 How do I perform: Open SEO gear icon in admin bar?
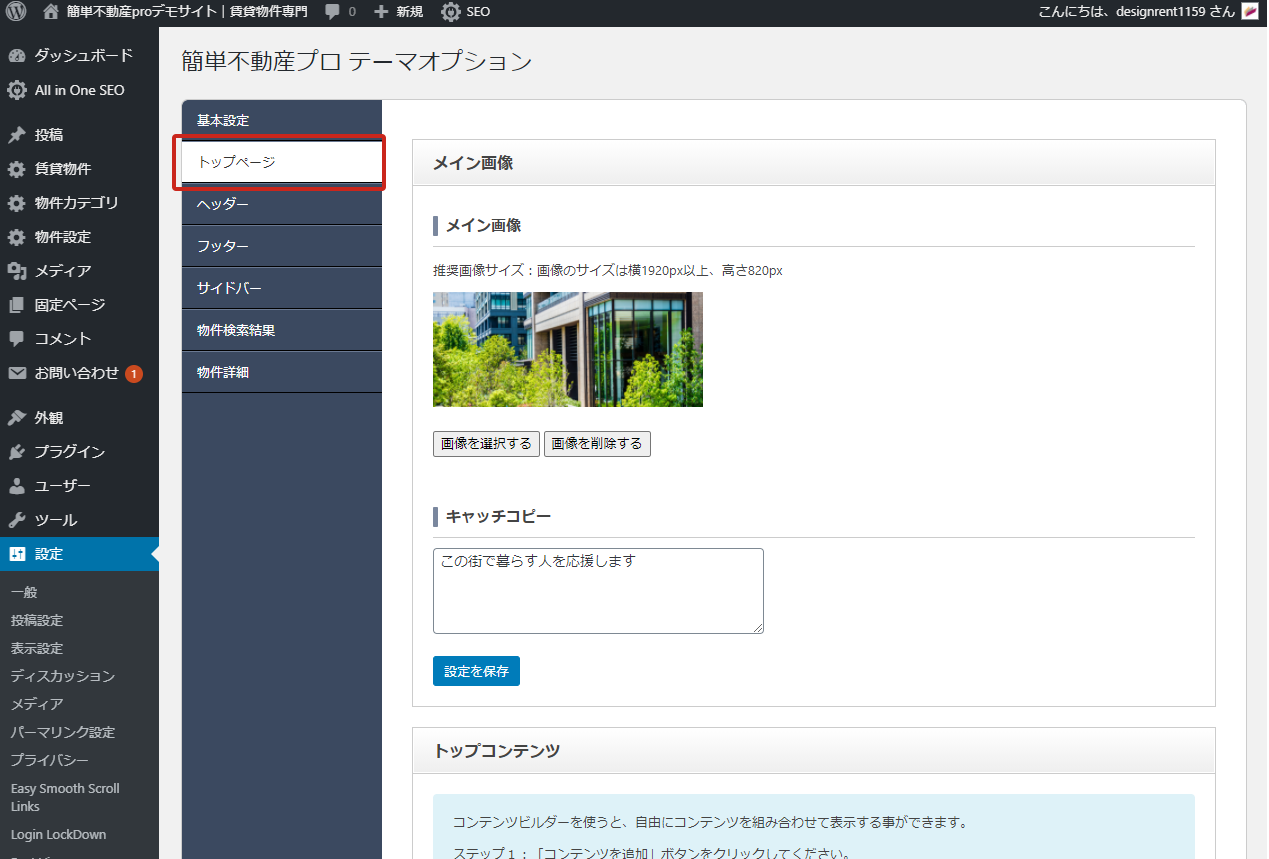[451, 12]
